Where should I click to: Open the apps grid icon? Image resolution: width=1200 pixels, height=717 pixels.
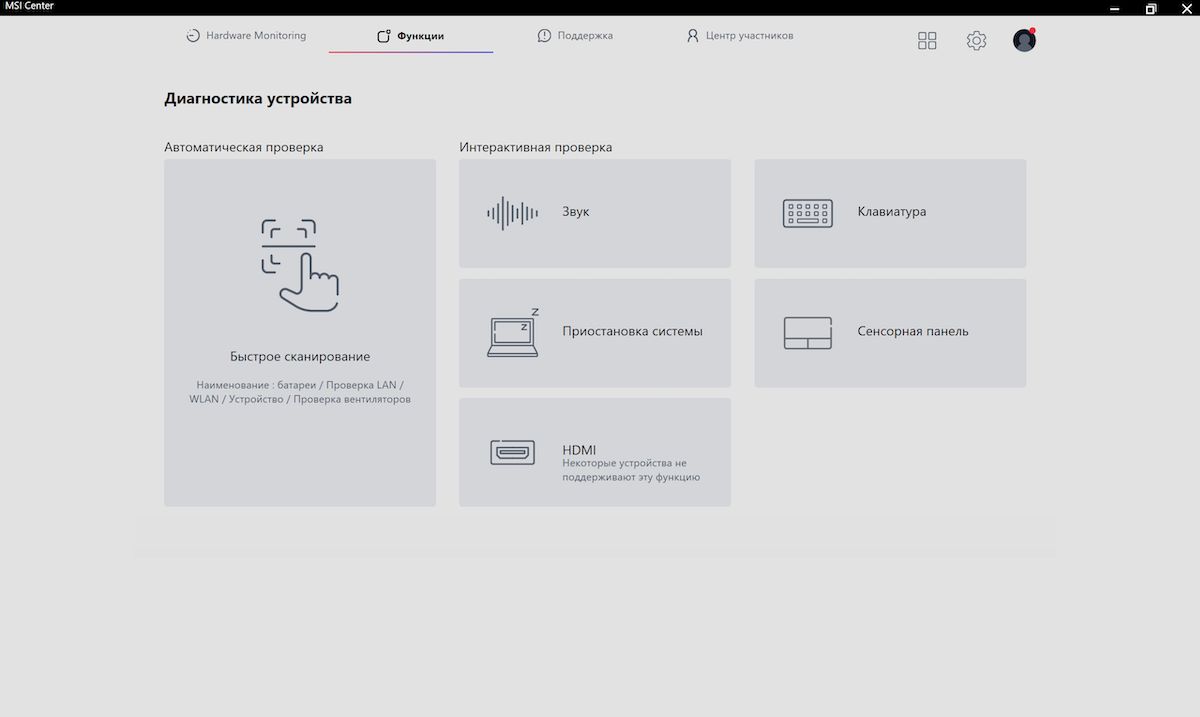coord(927,40)
